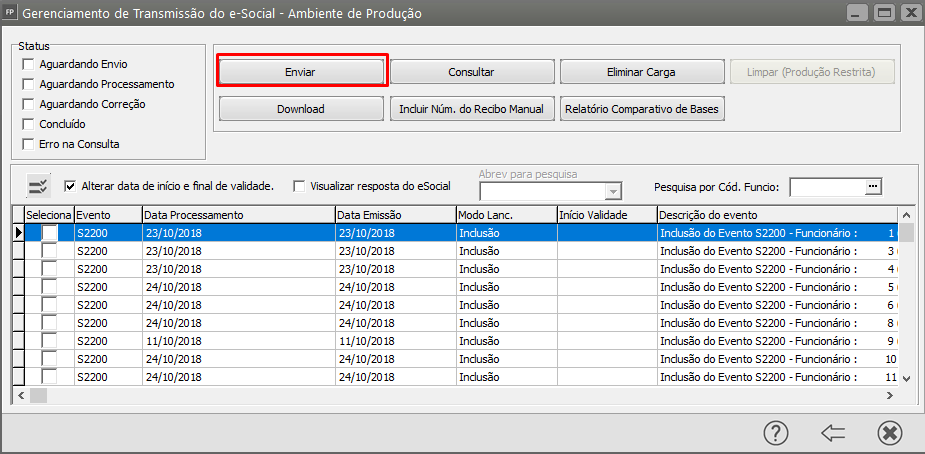Click the circled X exit icon

[889, 432]
